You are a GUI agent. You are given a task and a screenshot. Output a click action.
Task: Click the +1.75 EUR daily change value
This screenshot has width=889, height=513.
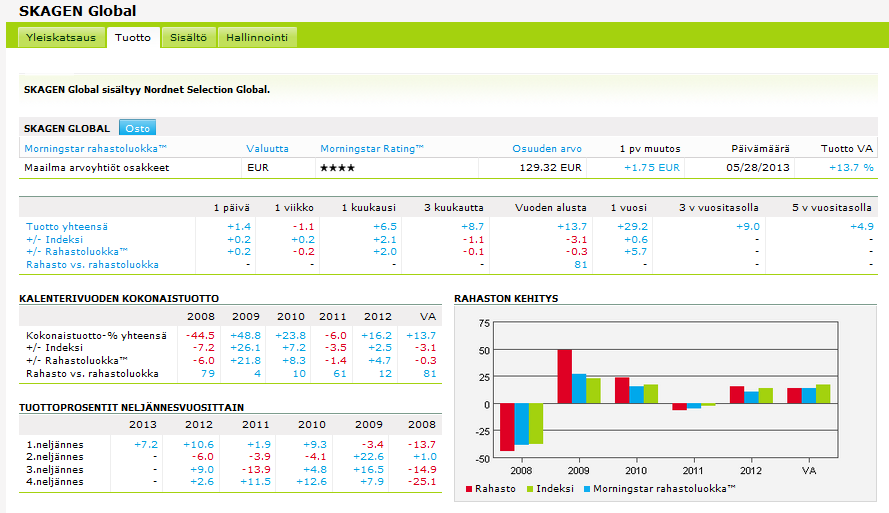click(651, 168)
